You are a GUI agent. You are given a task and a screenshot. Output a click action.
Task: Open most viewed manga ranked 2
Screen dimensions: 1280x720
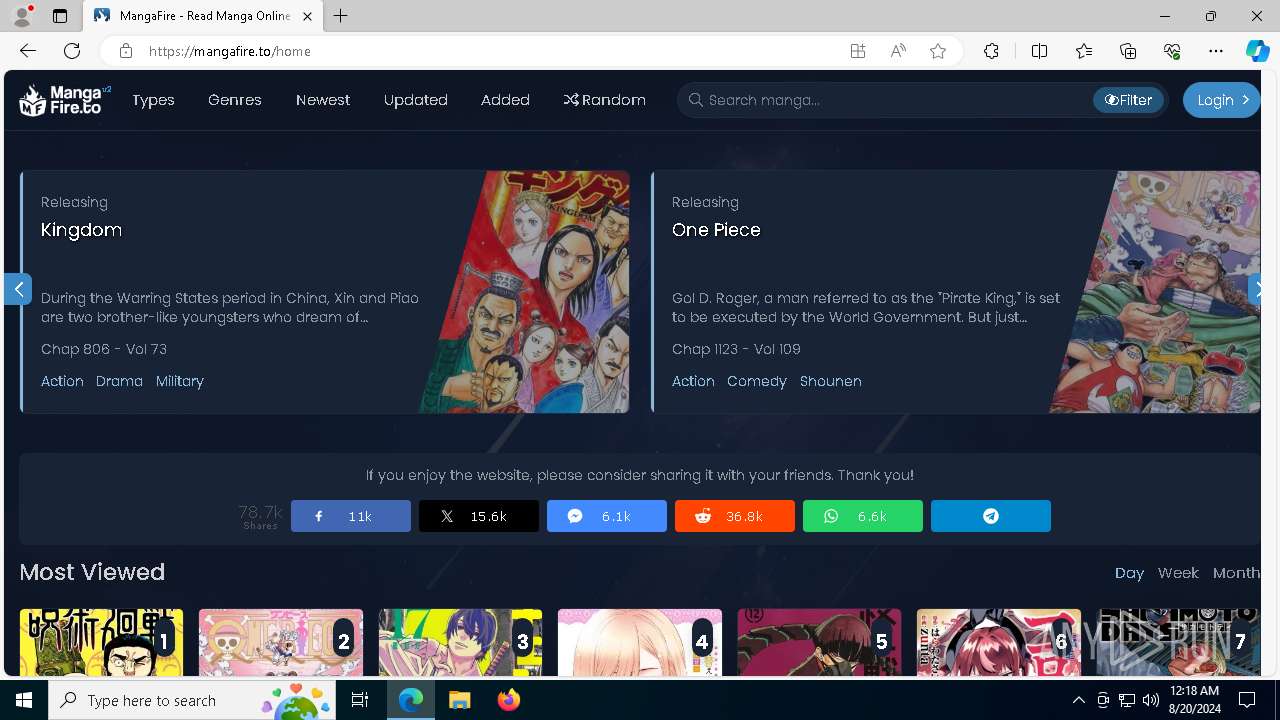[281, 642]
